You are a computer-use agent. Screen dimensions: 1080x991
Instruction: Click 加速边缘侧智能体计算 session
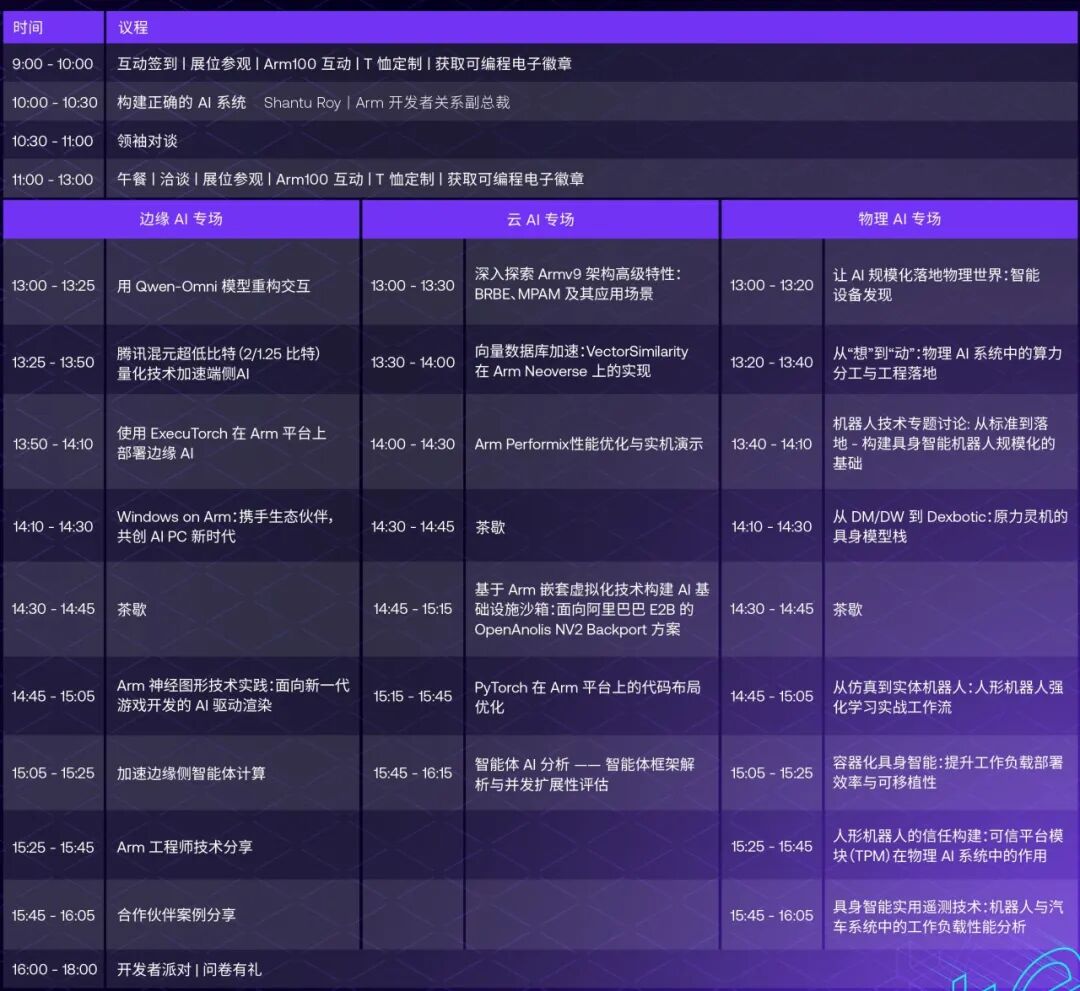(x=191, y=773)
